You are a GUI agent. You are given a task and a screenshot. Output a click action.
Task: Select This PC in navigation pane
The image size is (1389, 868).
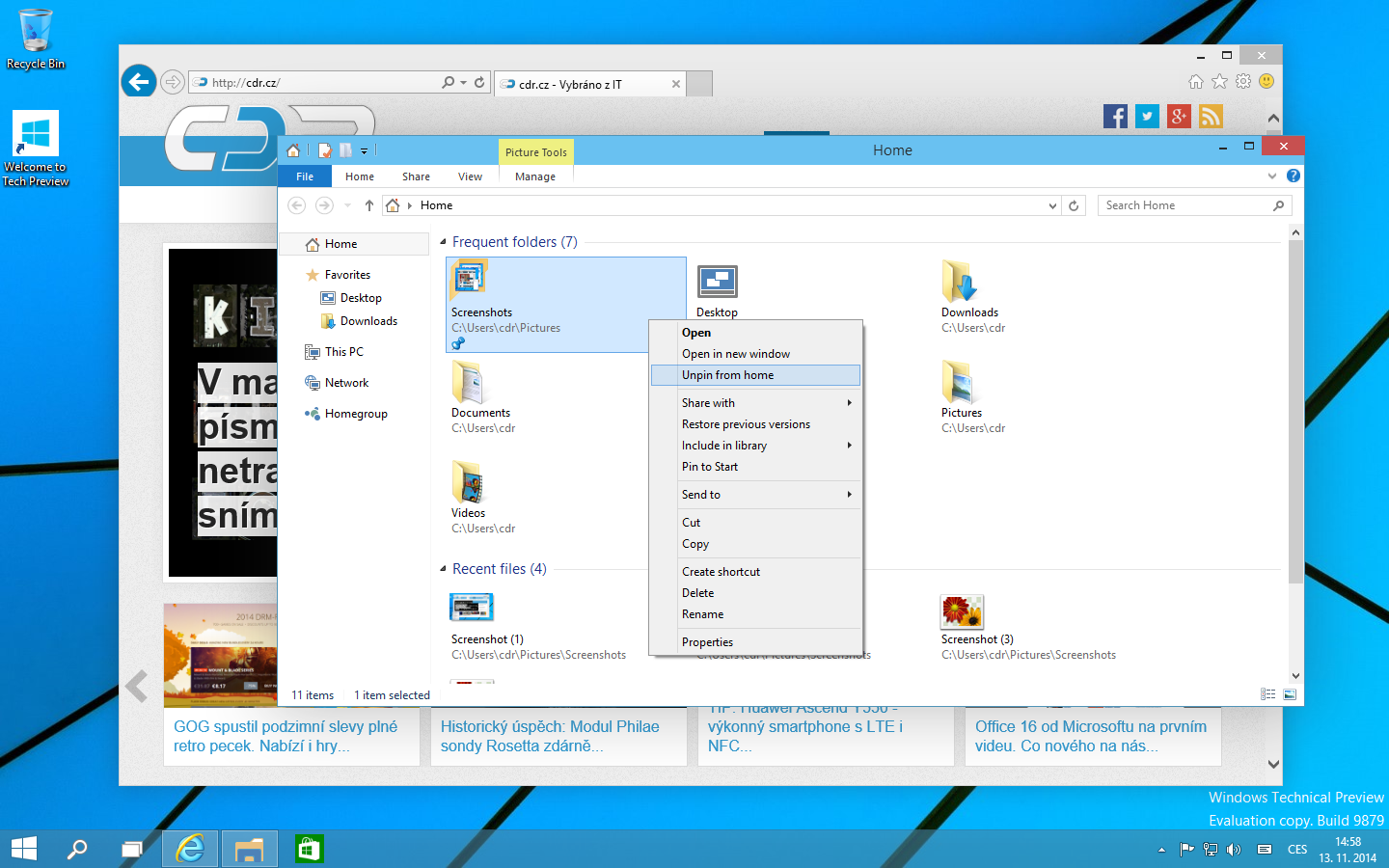click(343, 352)
